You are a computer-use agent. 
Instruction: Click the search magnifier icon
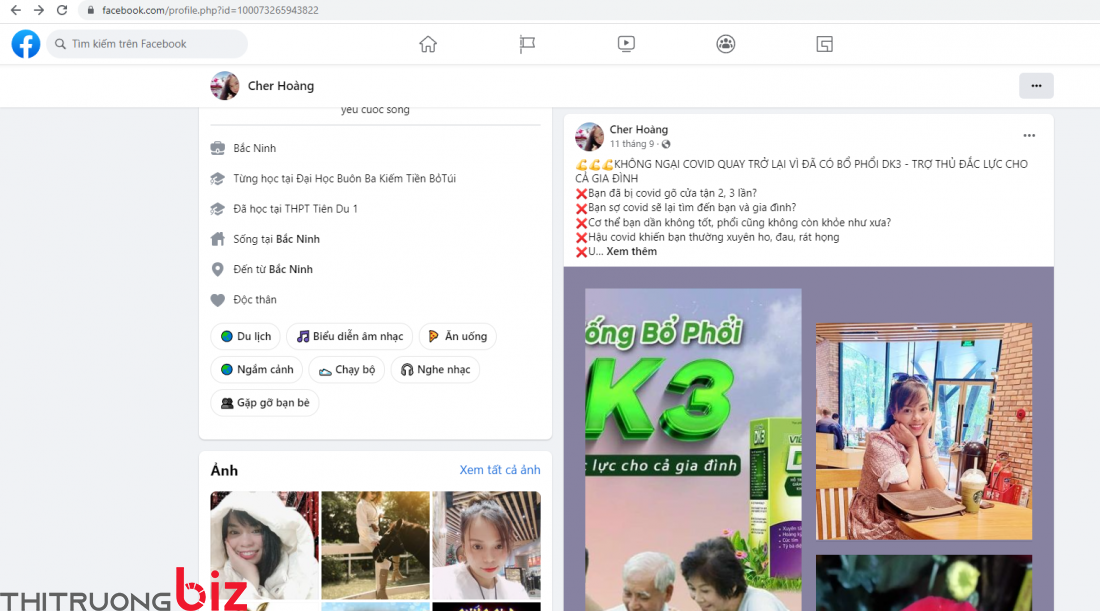60,44
